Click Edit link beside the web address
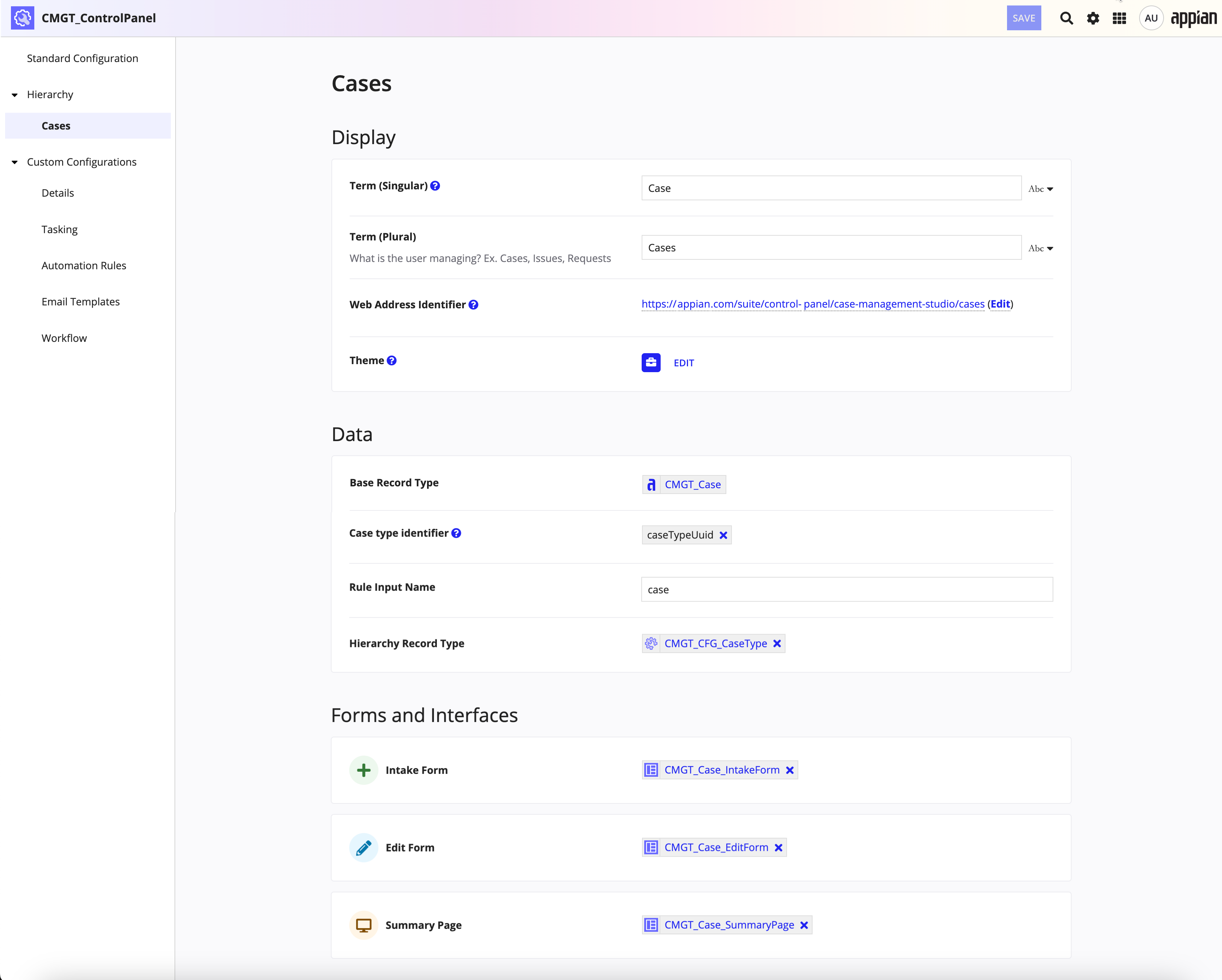Image resolution: width=1222 pixels, height=980 pixels. tap(1000, 304)
